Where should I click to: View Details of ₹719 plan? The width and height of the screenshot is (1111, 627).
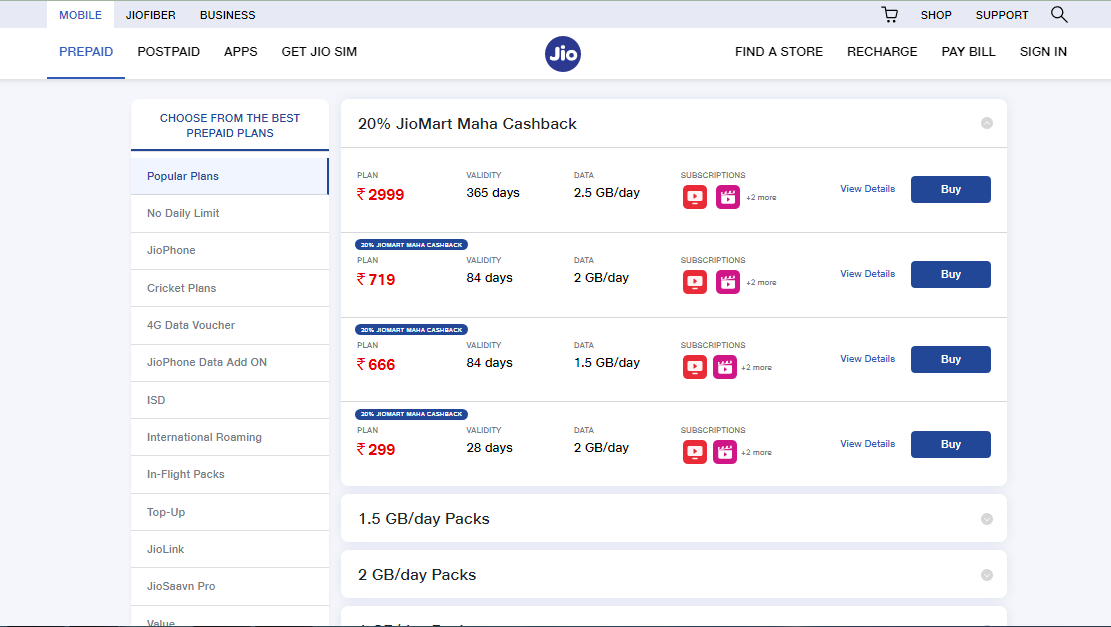pyautogui.click(x=867, y=274)
